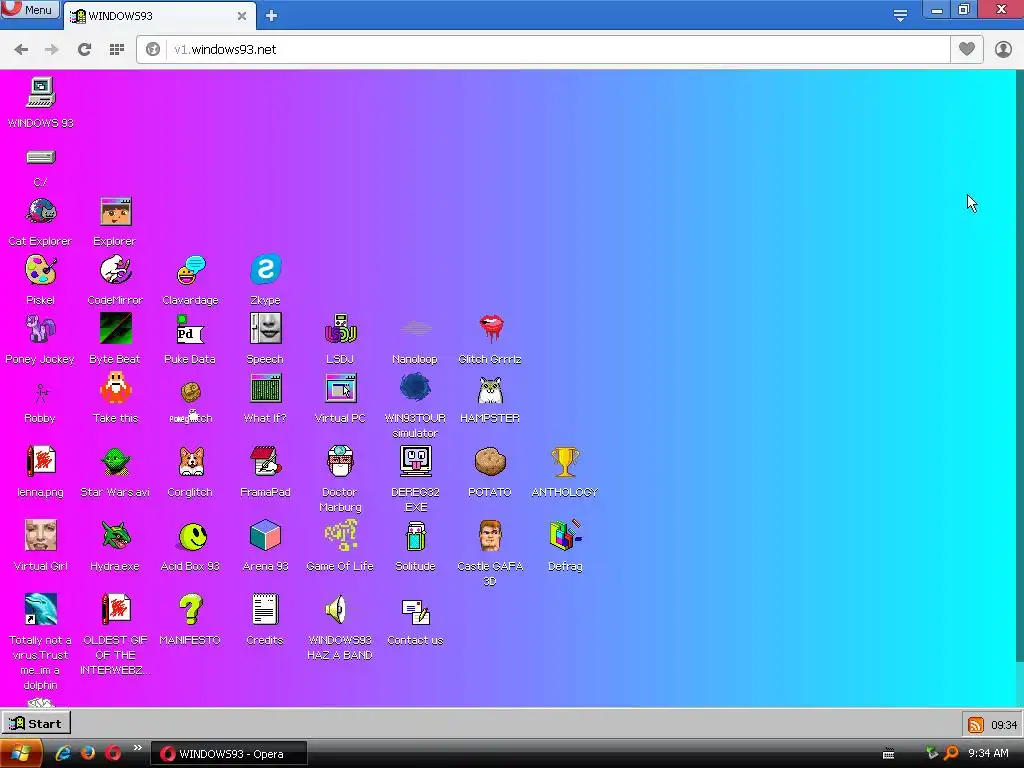Open Credits notepad icon
1024x768 pixels.
click(x=265, y=609)
